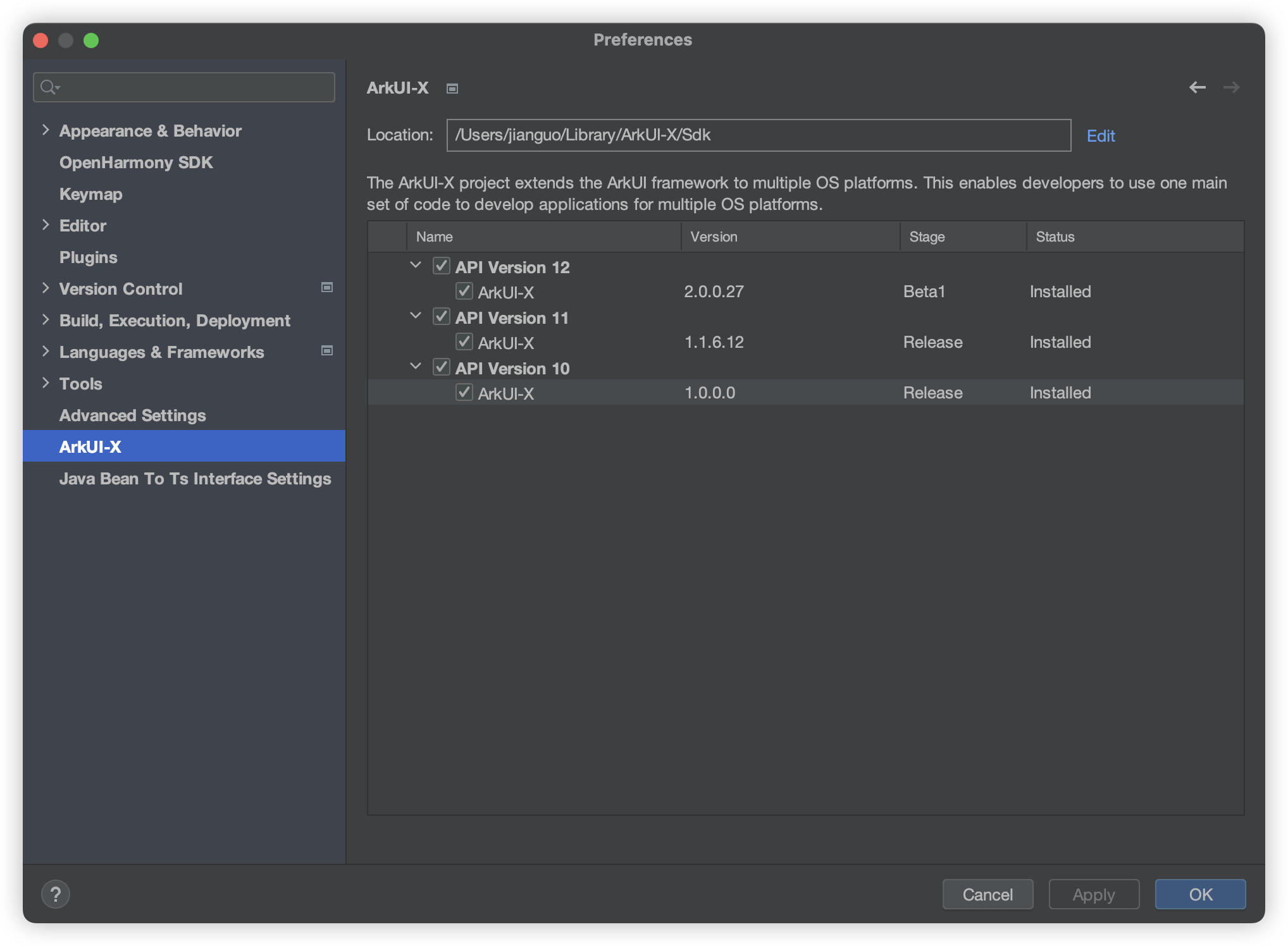Screen dimensions: 1288x946
Task: Expand the Appearance & Behavior section
Action: 45,130
